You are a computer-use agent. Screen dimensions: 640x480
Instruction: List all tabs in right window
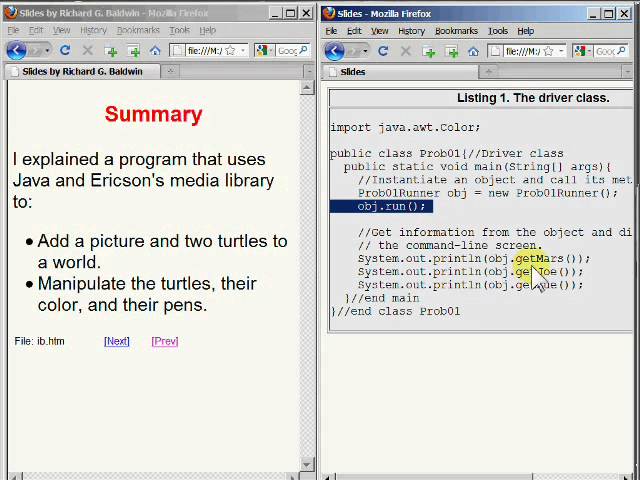coord(627,72)
